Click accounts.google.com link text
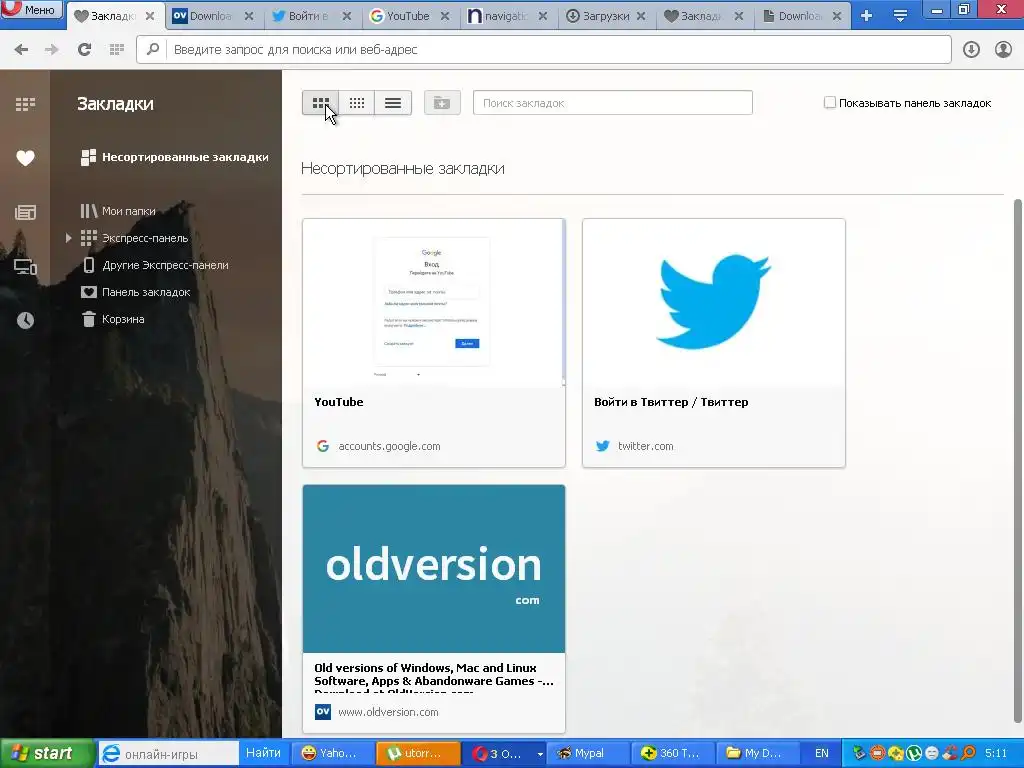This screenshot has width=1024, height=768. point(389,446)
